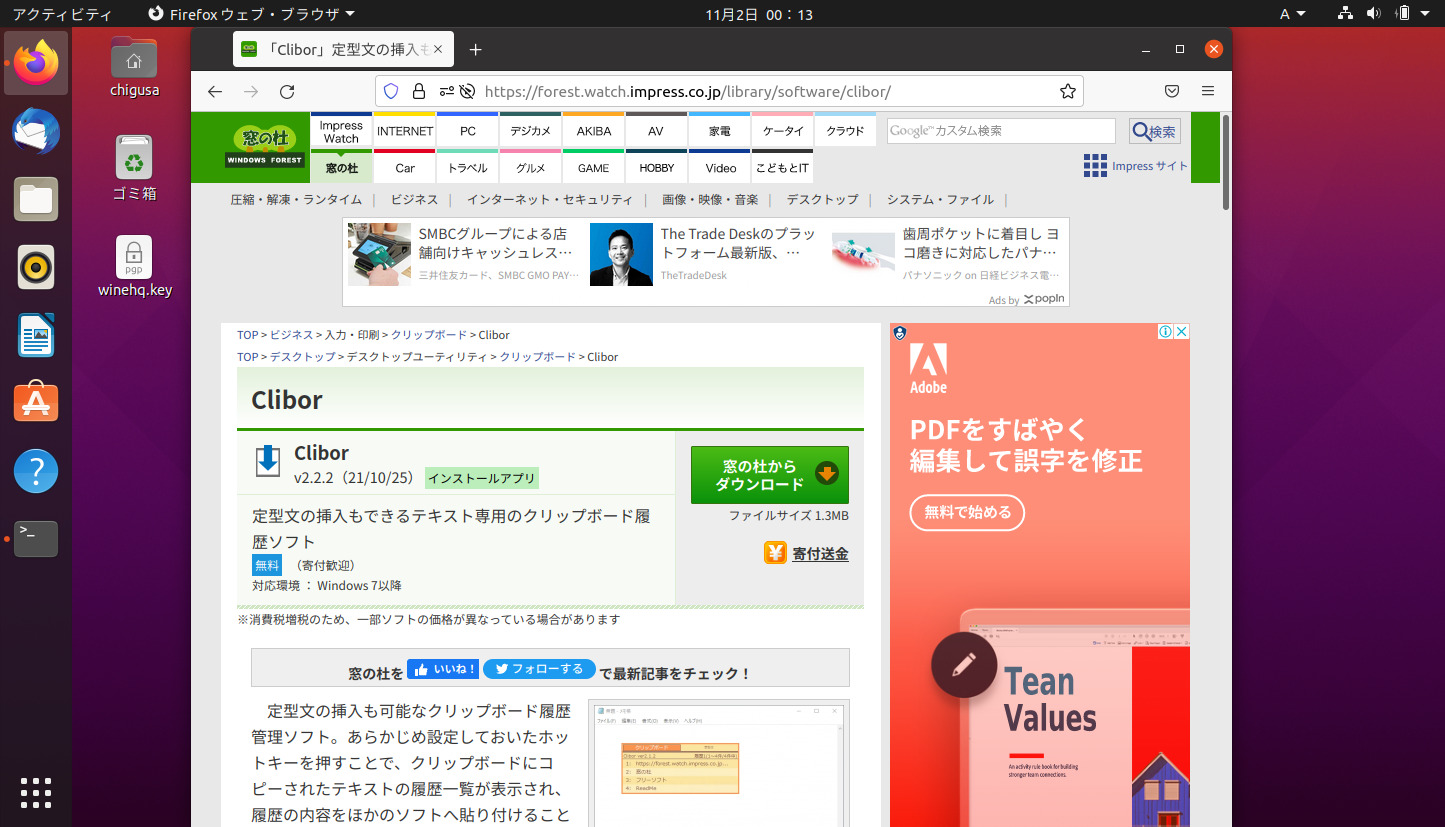1445x827 pixels.
Task: Click the Adobe ad info icon
Action: point(1165,332)
